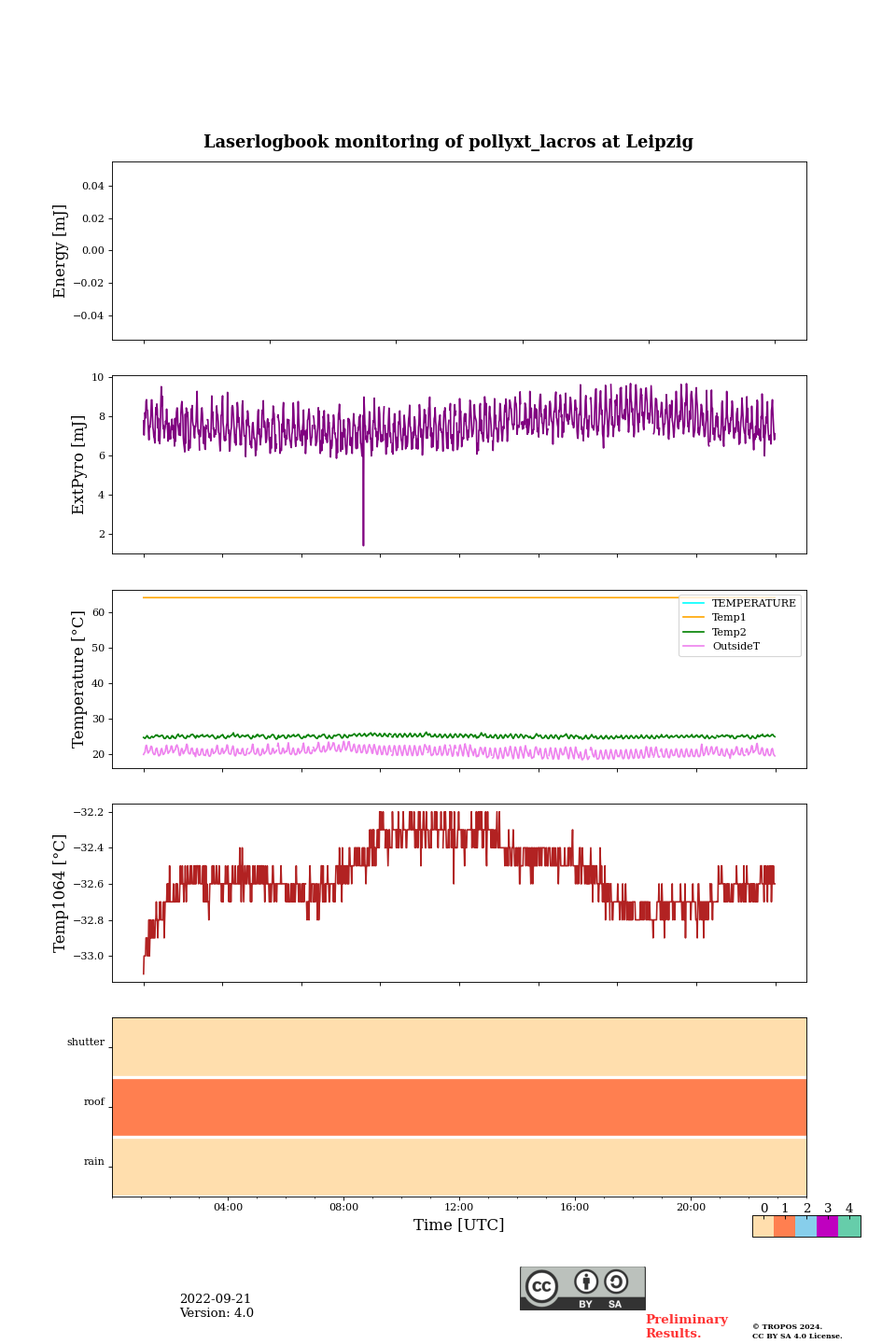The image size is (896, 1344).
Task: Click the red 'Preliminary Results.' text
Action: 686,1326
